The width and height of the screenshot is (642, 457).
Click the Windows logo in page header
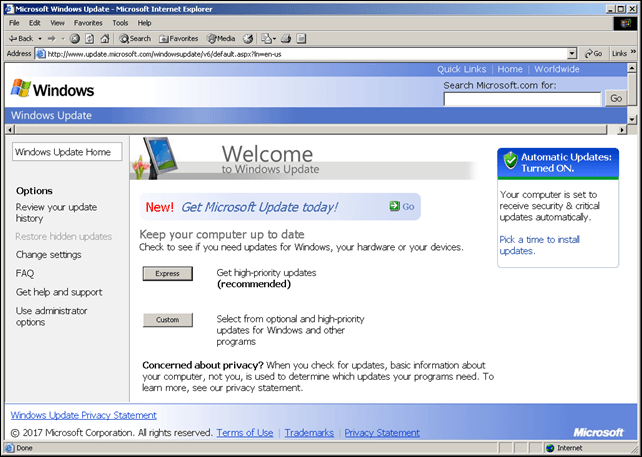pos(52,89)
